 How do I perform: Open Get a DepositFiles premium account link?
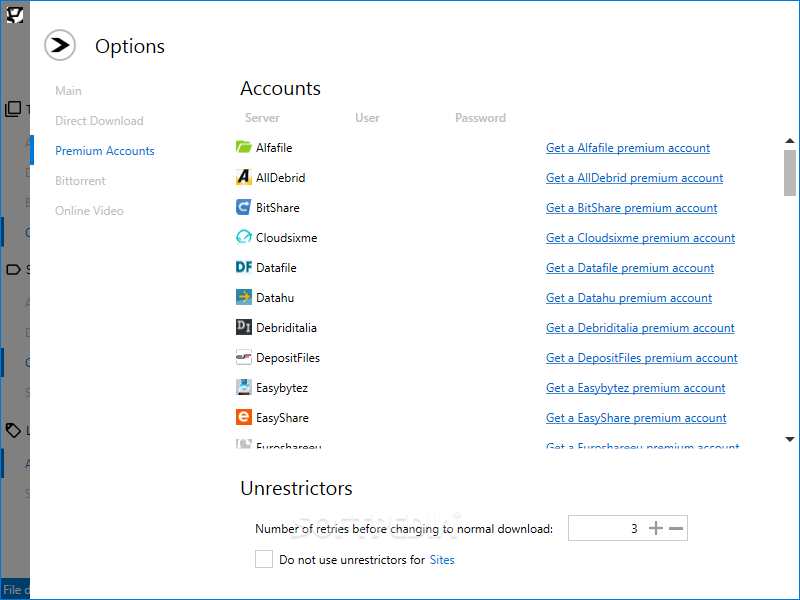[x=642, y=358]
